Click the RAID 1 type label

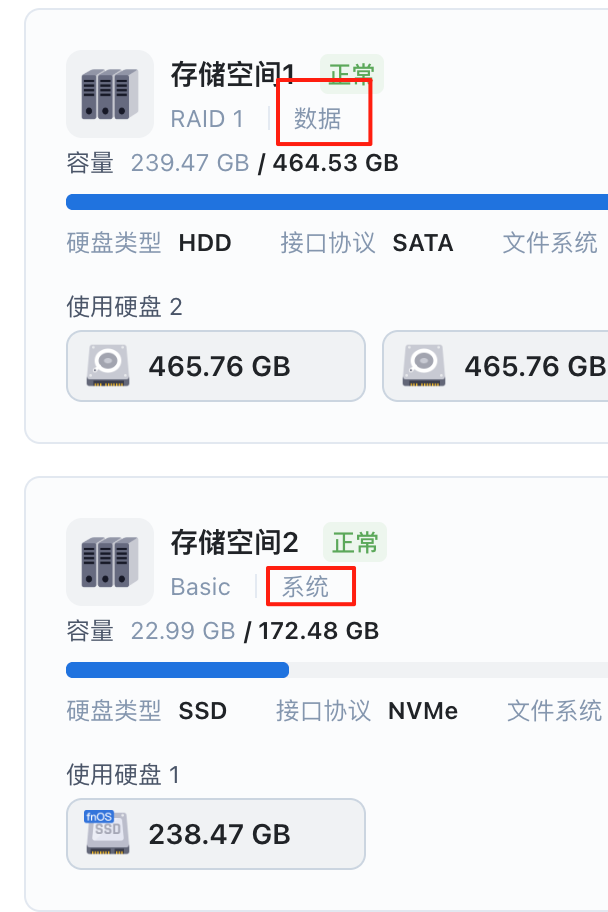207,119
